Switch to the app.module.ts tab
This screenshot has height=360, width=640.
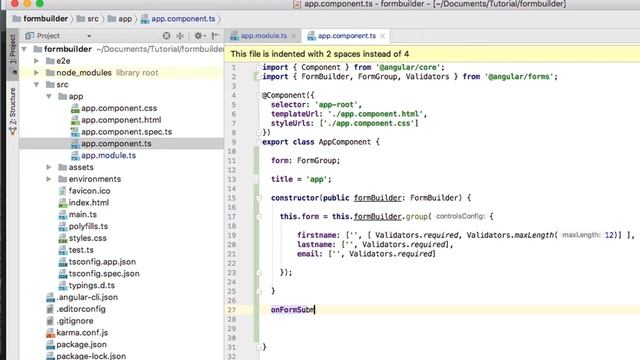264,36
